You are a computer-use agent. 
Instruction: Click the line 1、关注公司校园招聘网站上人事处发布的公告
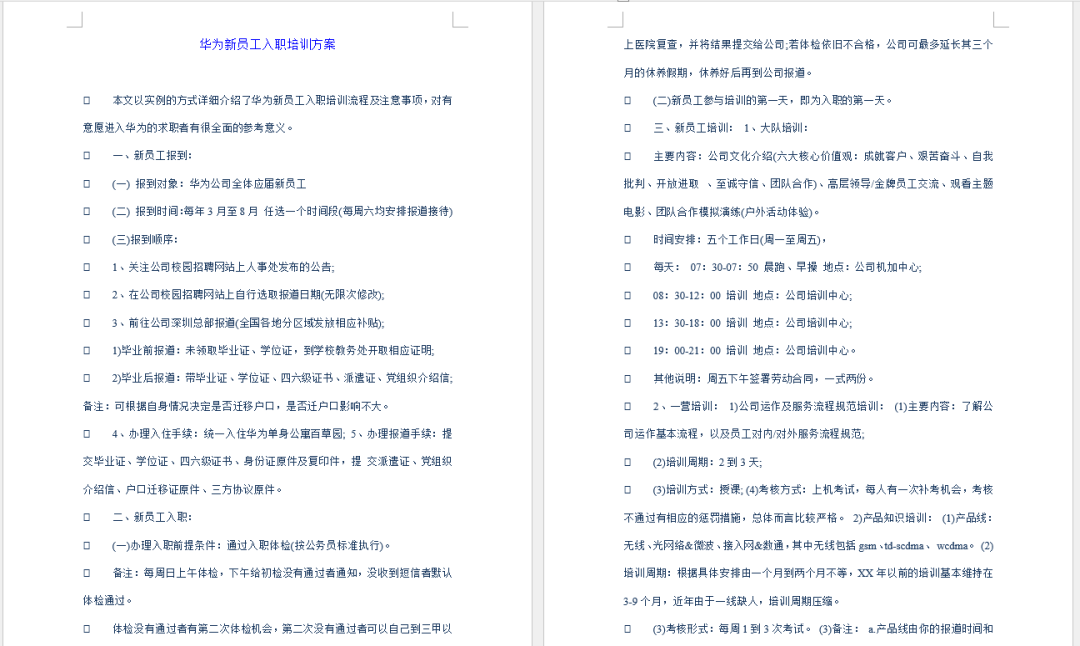(x=222, y=268)
